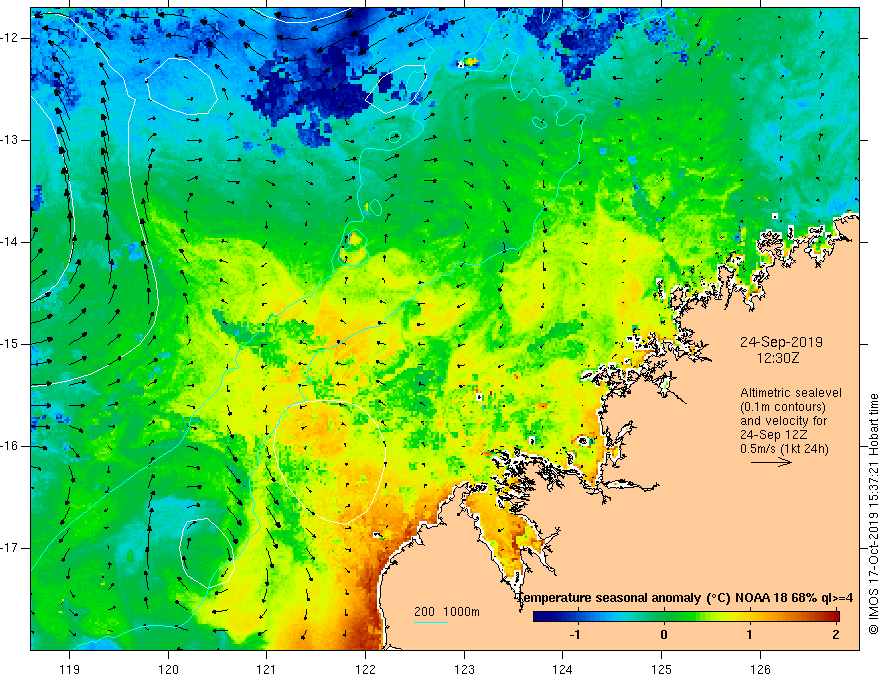Click the longitude axis label 124
880x680 pixels.
(563, 669)
